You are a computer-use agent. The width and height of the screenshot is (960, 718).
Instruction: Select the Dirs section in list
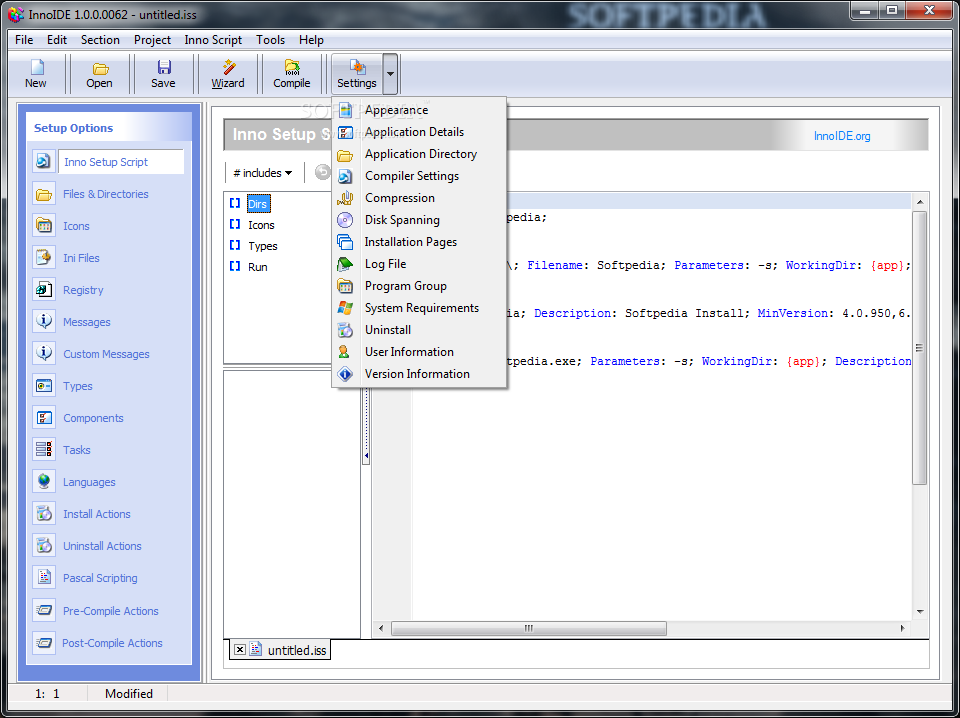coord(258,204)
